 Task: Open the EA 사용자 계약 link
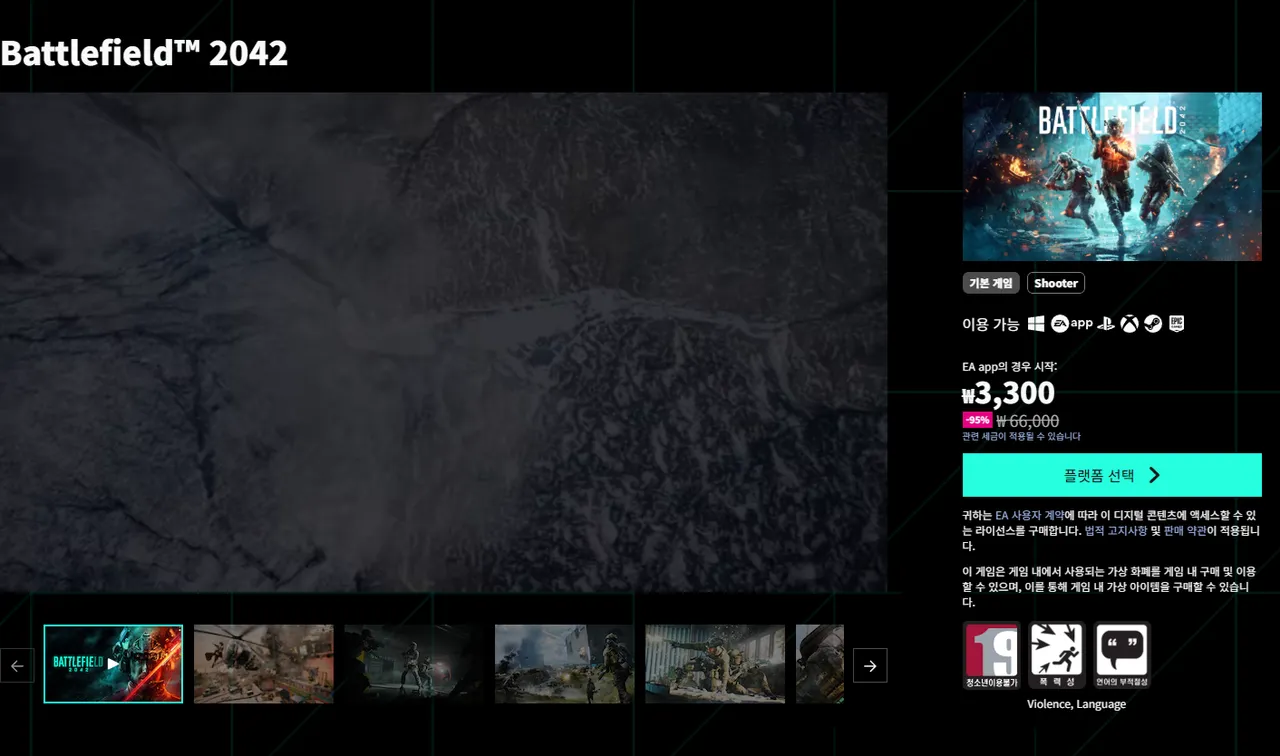(1030, 515)
